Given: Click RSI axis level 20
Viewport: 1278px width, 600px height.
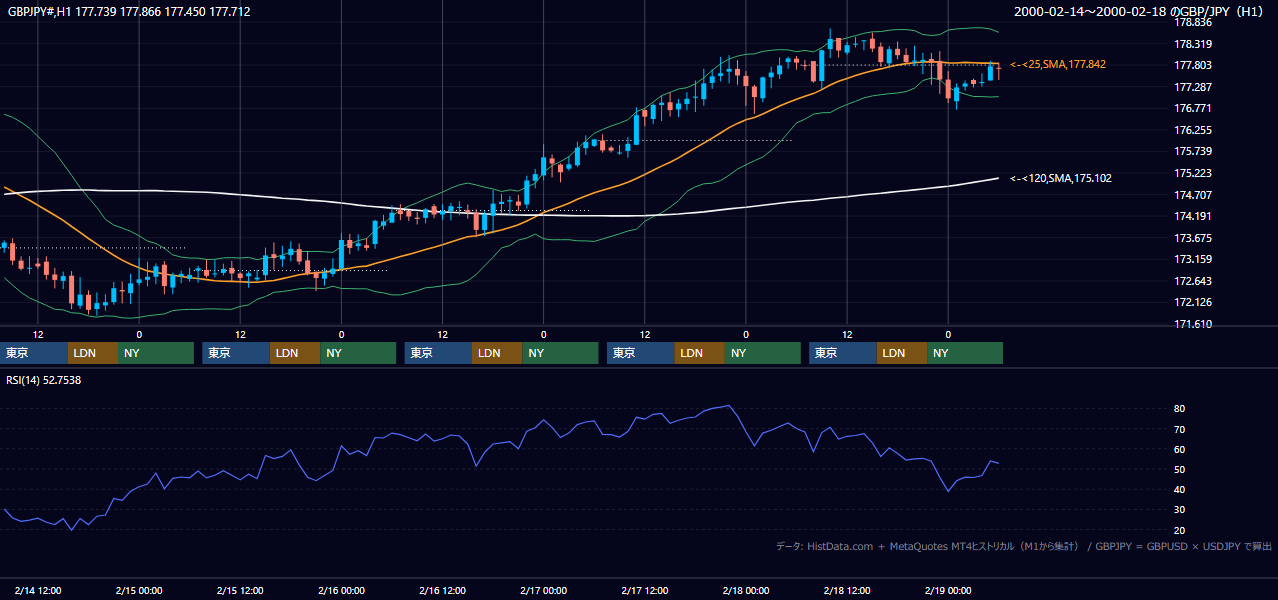Looking at the screenshot, I should 1180,530.
